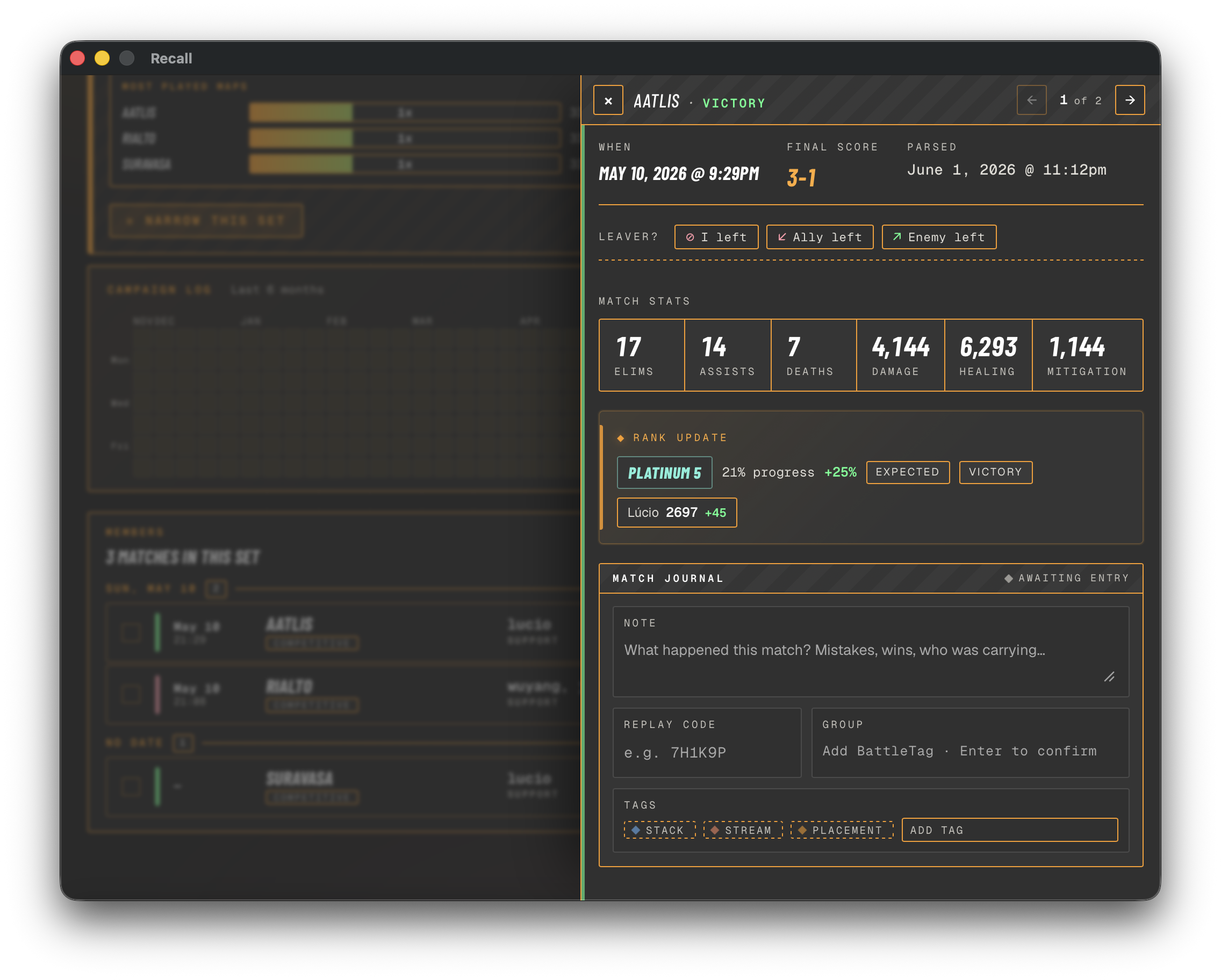
Task: Open the SURAVASA match row in background list
Action: point(343,786)
